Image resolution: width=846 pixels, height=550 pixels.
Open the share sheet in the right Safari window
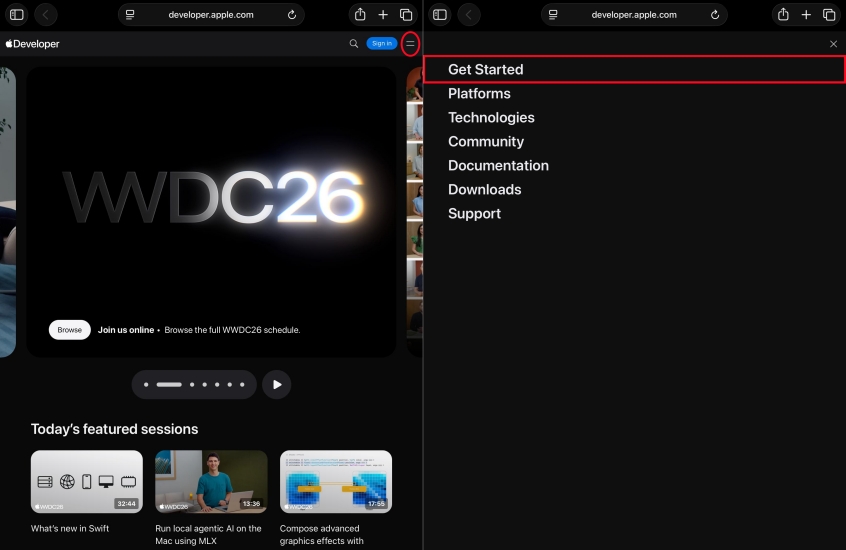pos(783,15)
